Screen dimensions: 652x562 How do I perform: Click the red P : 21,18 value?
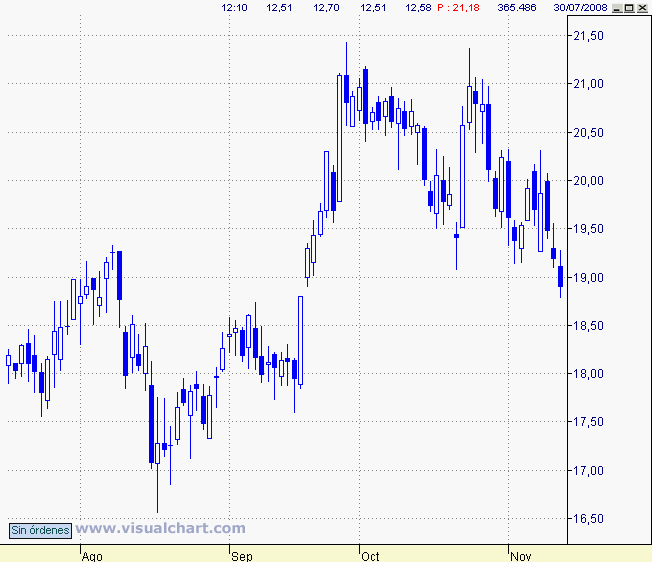pos(458,7)
